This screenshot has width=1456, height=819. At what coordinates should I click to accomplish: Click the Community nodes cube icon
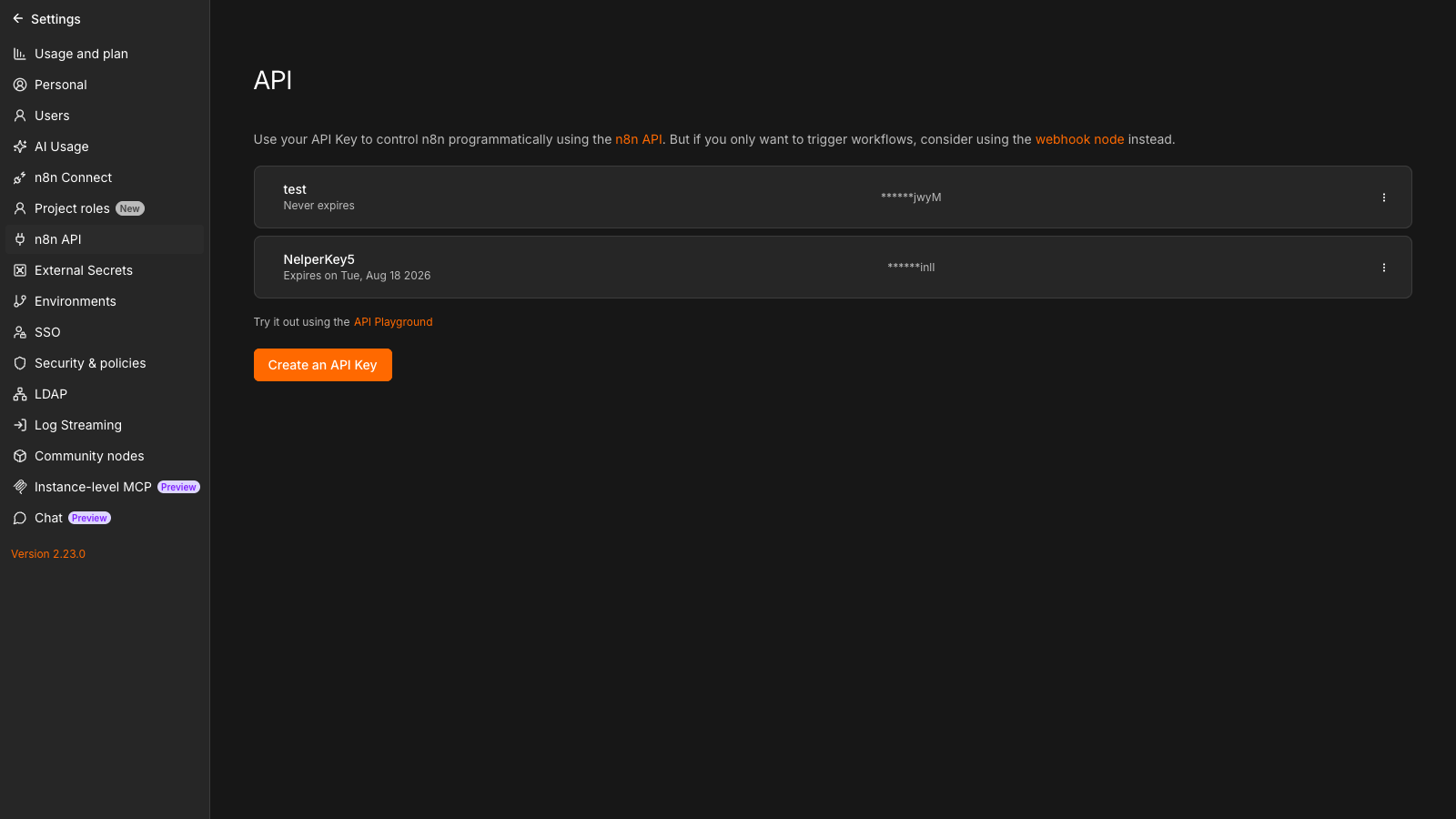pos(20,456)
